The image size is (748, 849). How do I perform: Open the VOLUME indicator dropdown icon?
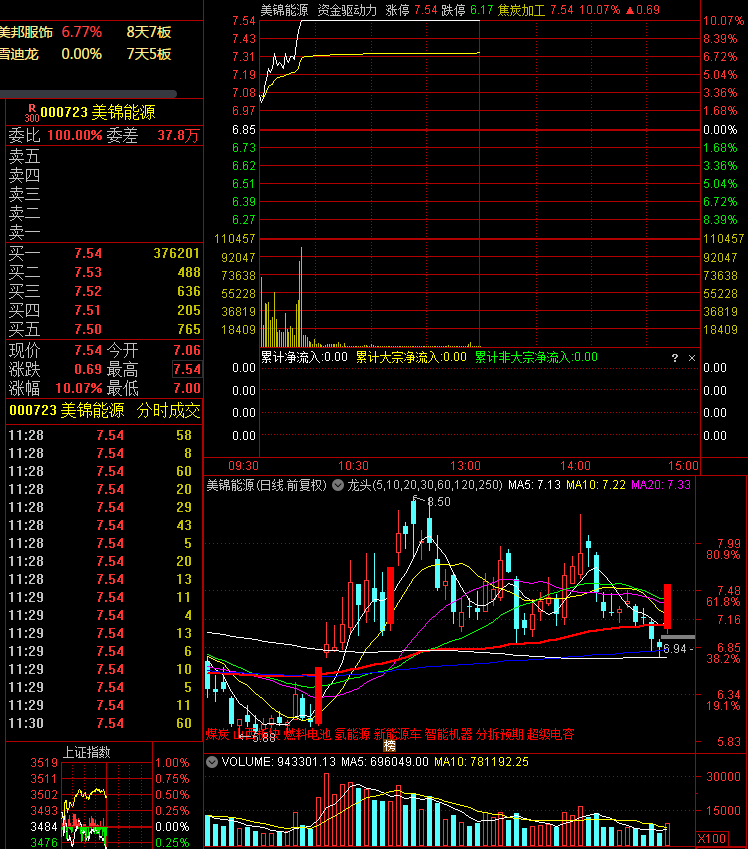tap(212, 762)
